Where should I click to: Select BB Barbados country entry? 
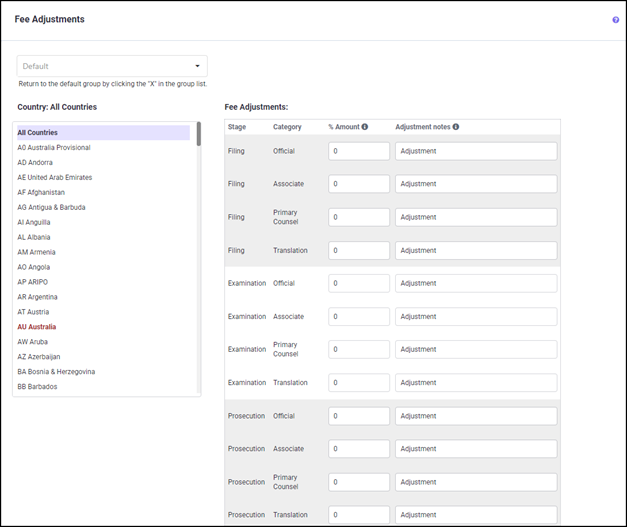tap(37, 386)
